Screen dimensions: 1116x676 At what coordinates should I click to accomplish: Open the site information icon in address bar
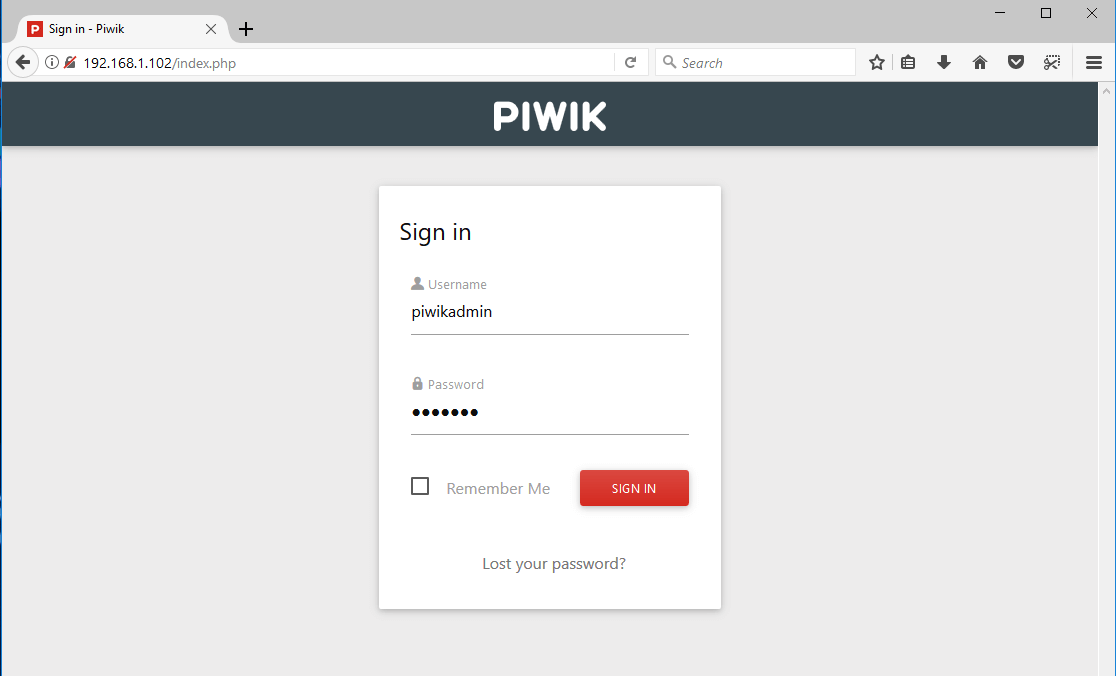[x=51, y=63]
